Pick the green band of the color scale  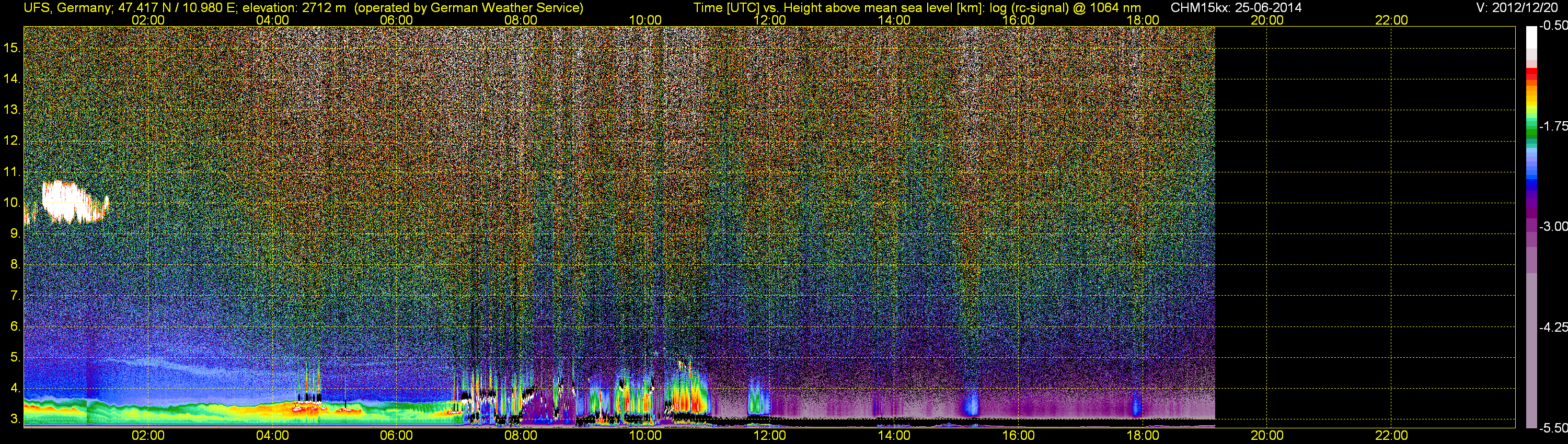click(x=1531, y=133)
